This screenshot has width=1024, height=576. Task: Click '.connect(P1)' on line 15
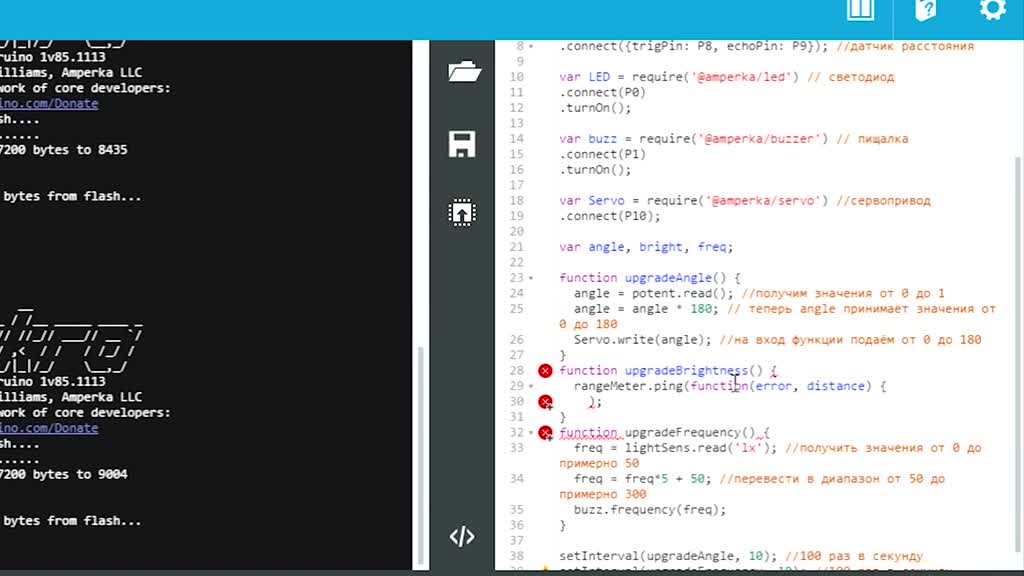603,154
